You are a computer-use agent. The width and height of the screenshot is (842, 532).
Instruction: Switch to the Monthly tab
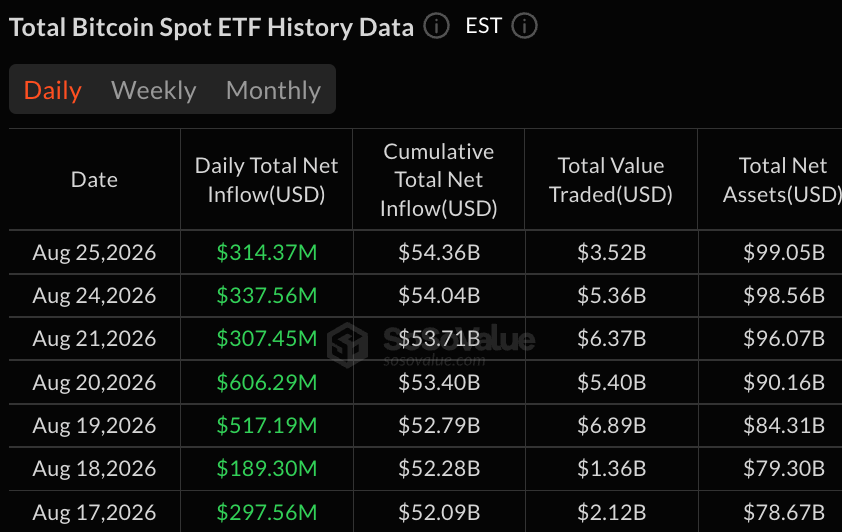coord(273,90)
